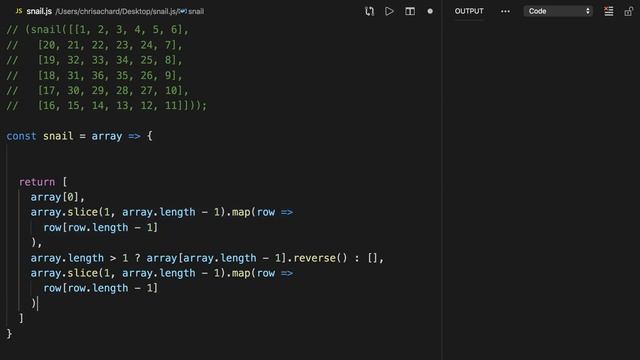Click comment line with 17, 30, 29

98,91
